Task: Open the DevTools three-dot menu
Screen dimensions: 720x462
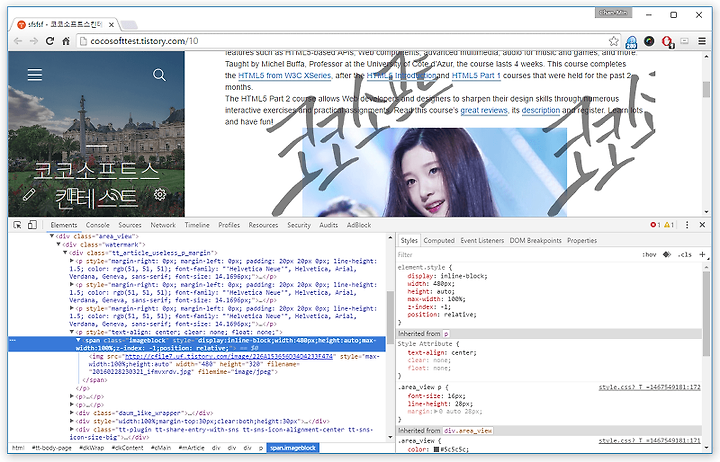Action: click(x=687, y=225)
